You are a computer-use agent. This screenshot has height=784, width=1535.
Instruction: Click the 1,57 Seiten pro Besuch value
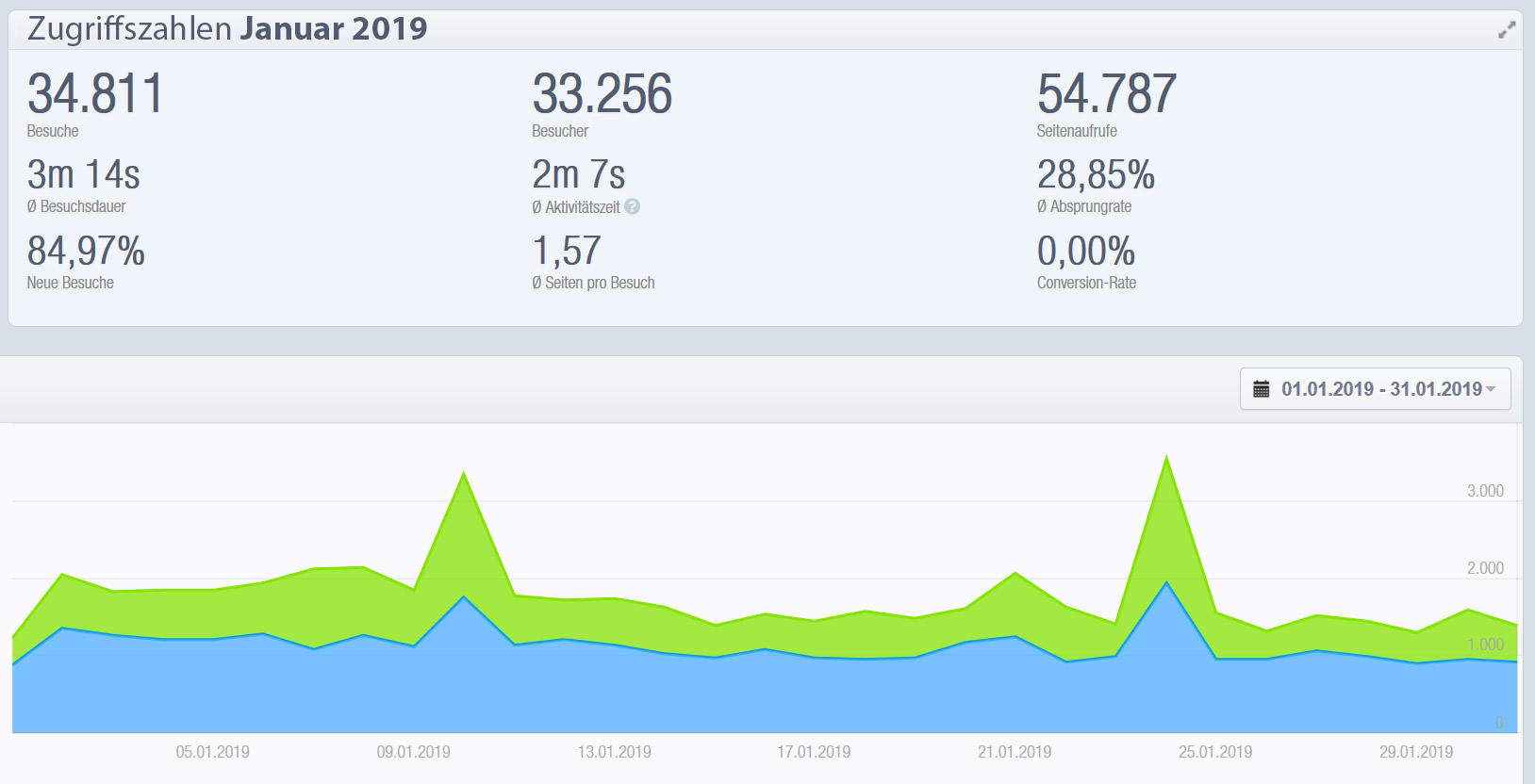pos(566,252)
